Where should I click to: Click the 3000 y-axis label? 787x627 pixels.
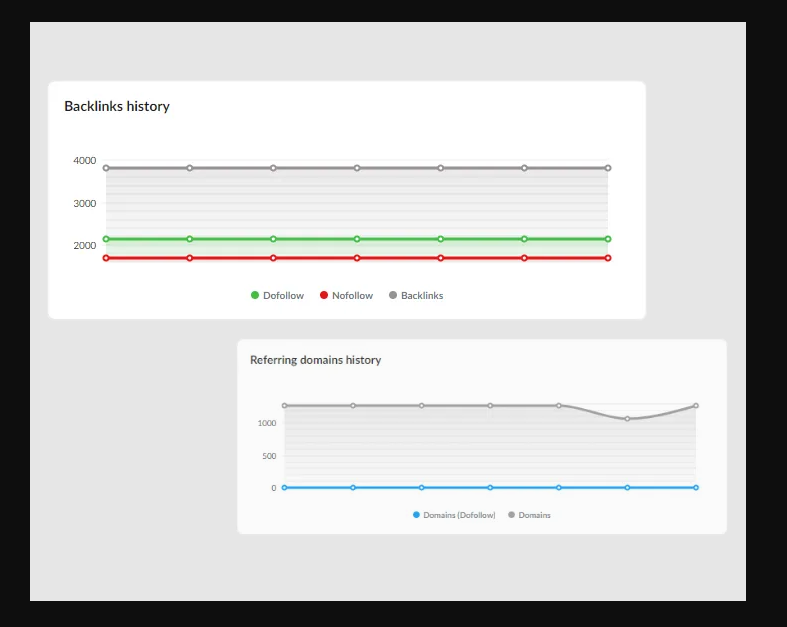click(x=84, y=203)
